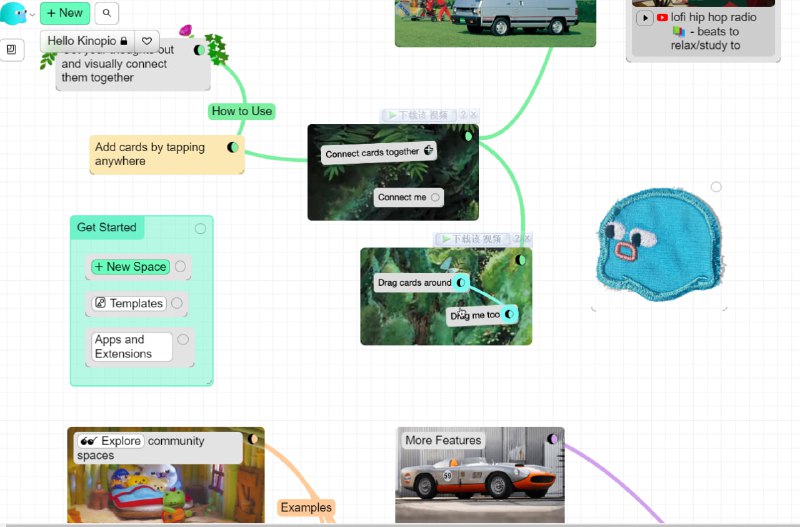Toggle the circle next to New Space card
The height and width of the screenshot is (527, 800).
click(181, 267)
